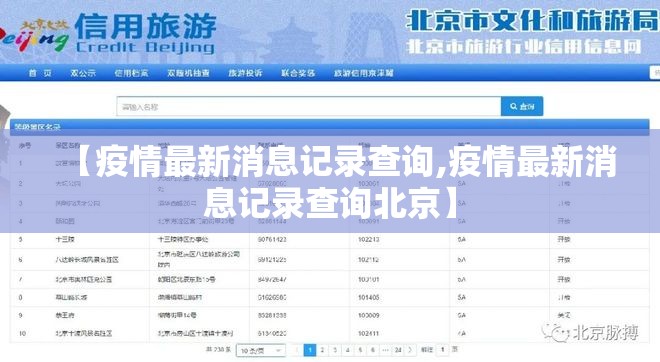
Task: Select 北京市奥林匹克公园 in row 7
Action: [x=84, y=279]
